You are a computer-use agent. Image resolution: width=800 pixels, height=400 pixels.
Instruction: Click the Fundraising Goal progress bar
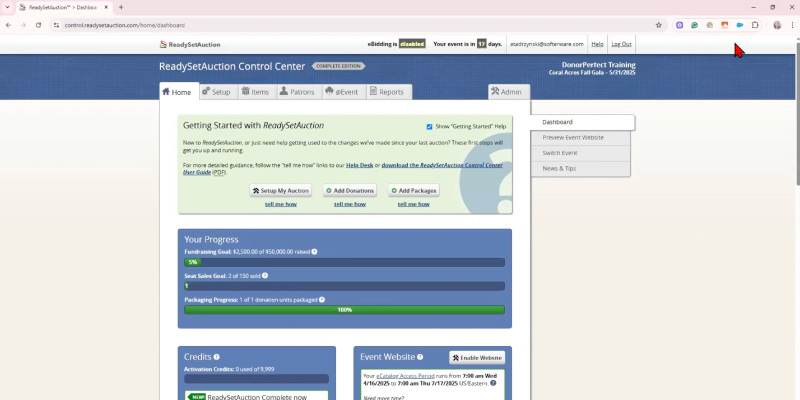(x=344, y=262)
